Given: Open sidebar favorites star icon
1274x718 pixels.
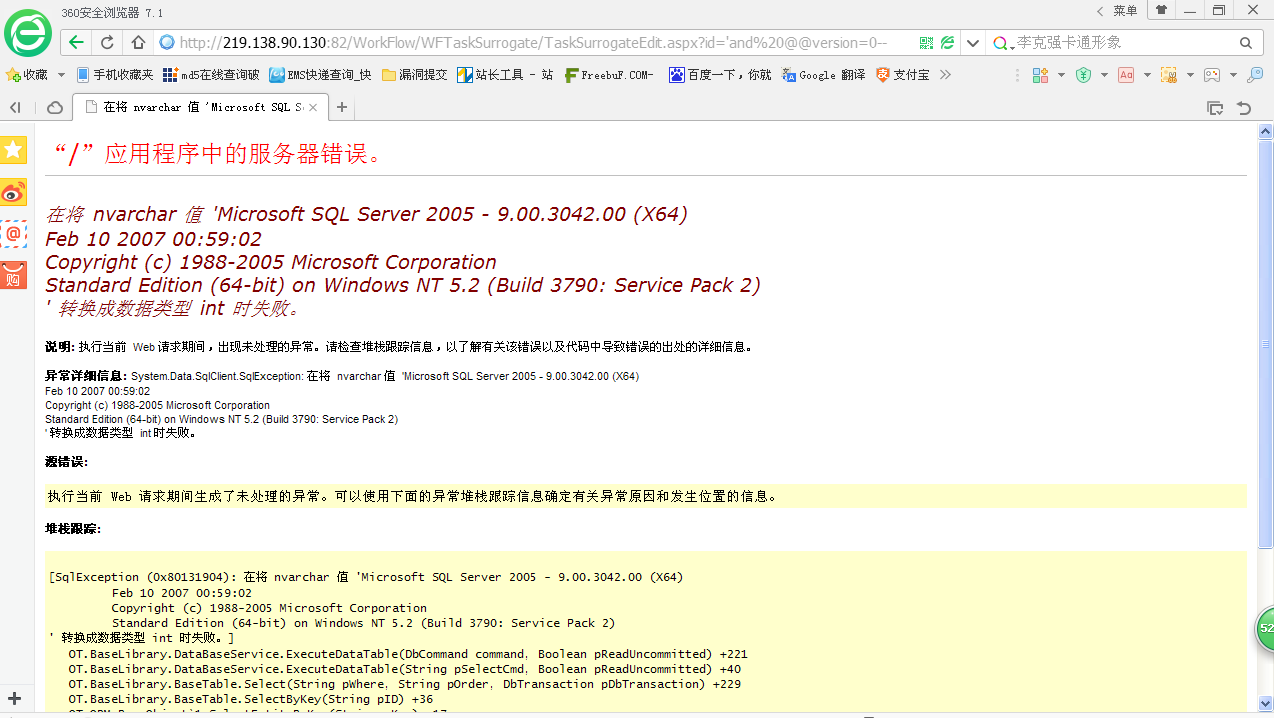Looking at the screenshot, I should [14, 150].
